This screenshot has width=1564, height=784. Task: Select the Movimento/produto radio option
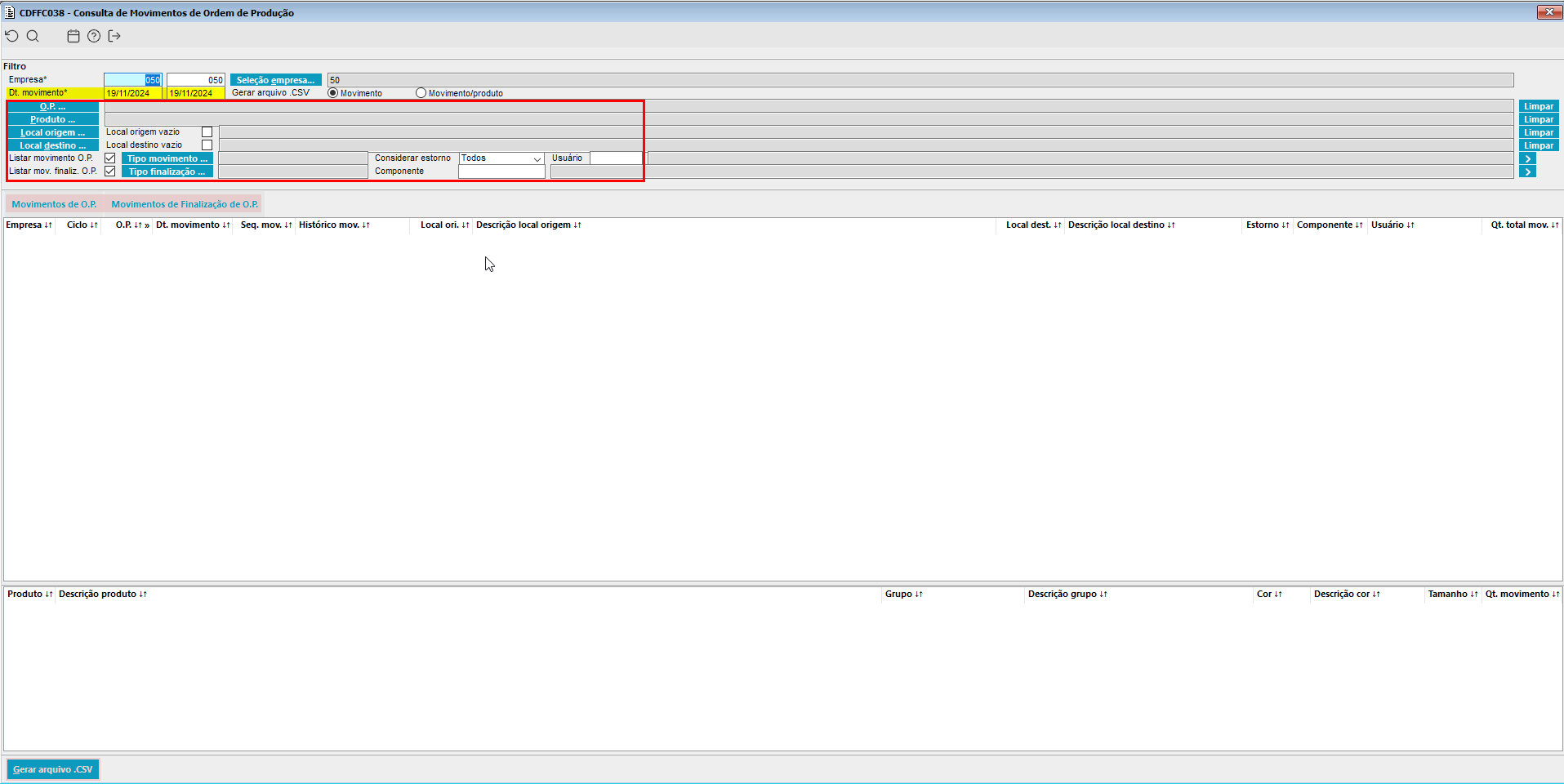[x=421, y=93]
